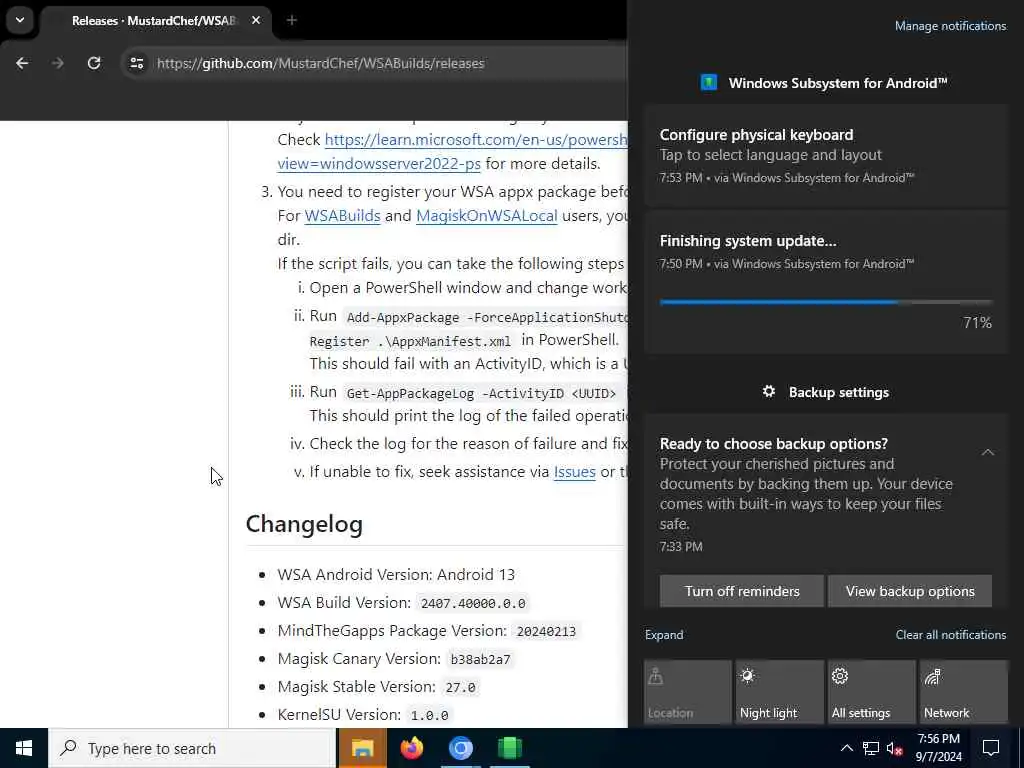Follow the WSABuilds hyperlink
1024x768 pixels.
point(342,216)
